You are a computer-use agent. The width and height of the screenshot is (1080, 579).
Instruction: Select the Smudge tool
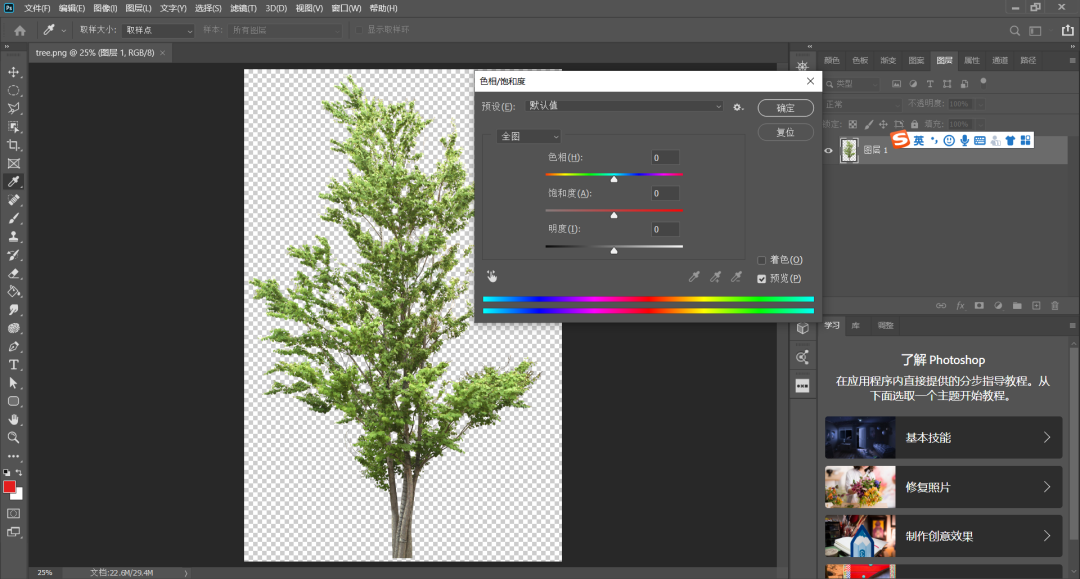pyautogui.click(x=13, y=310)
